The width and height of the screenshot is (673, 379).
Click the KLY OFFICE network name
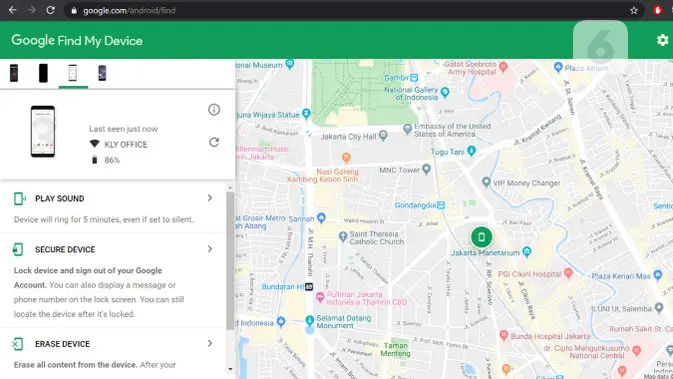click(x=126, y=145)
